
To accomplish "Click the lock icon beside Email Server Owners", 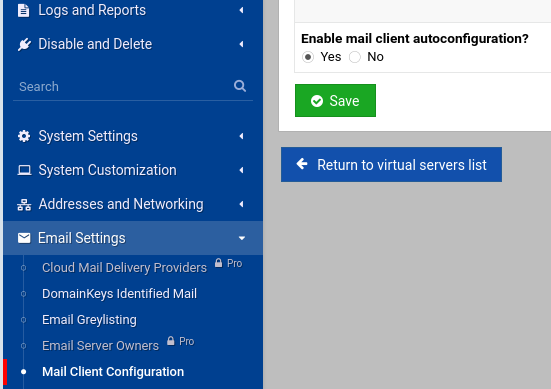I will [171, 341].
